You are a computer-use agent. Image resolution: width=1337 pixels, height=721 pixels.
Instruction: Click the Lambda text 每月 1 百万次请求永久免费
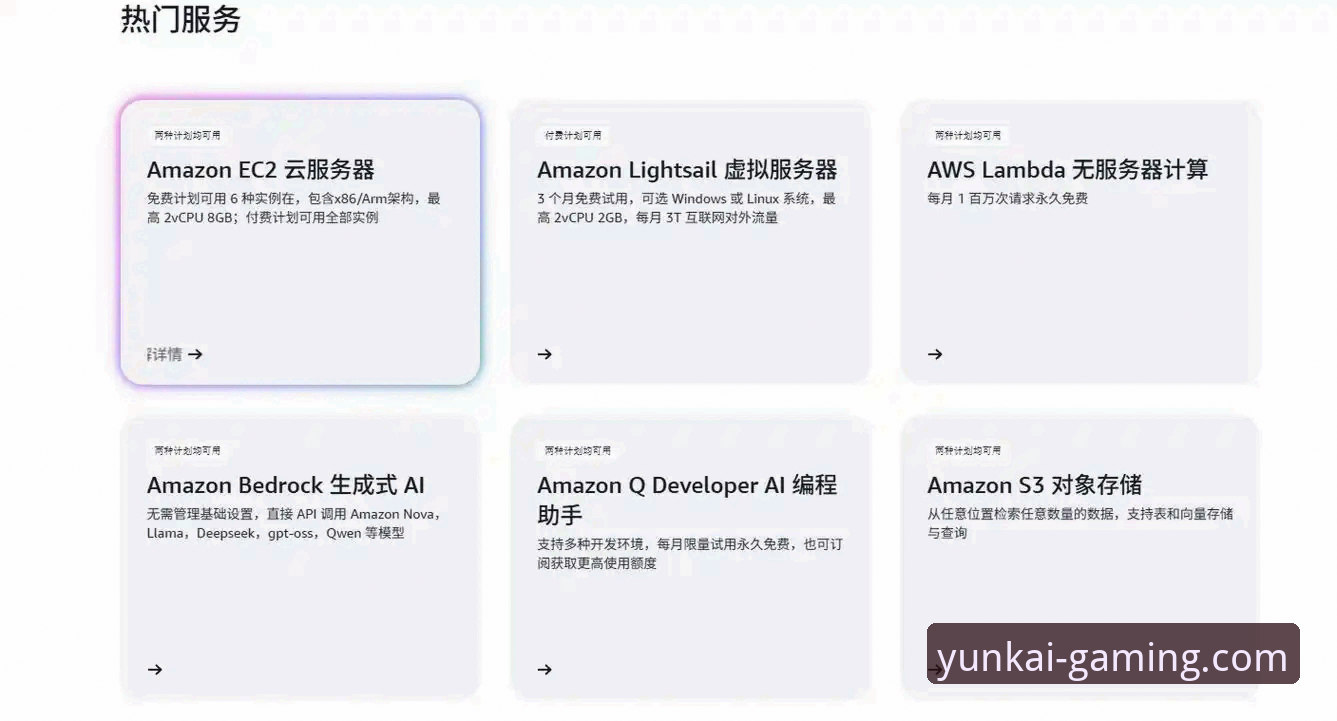point(1007,199)
